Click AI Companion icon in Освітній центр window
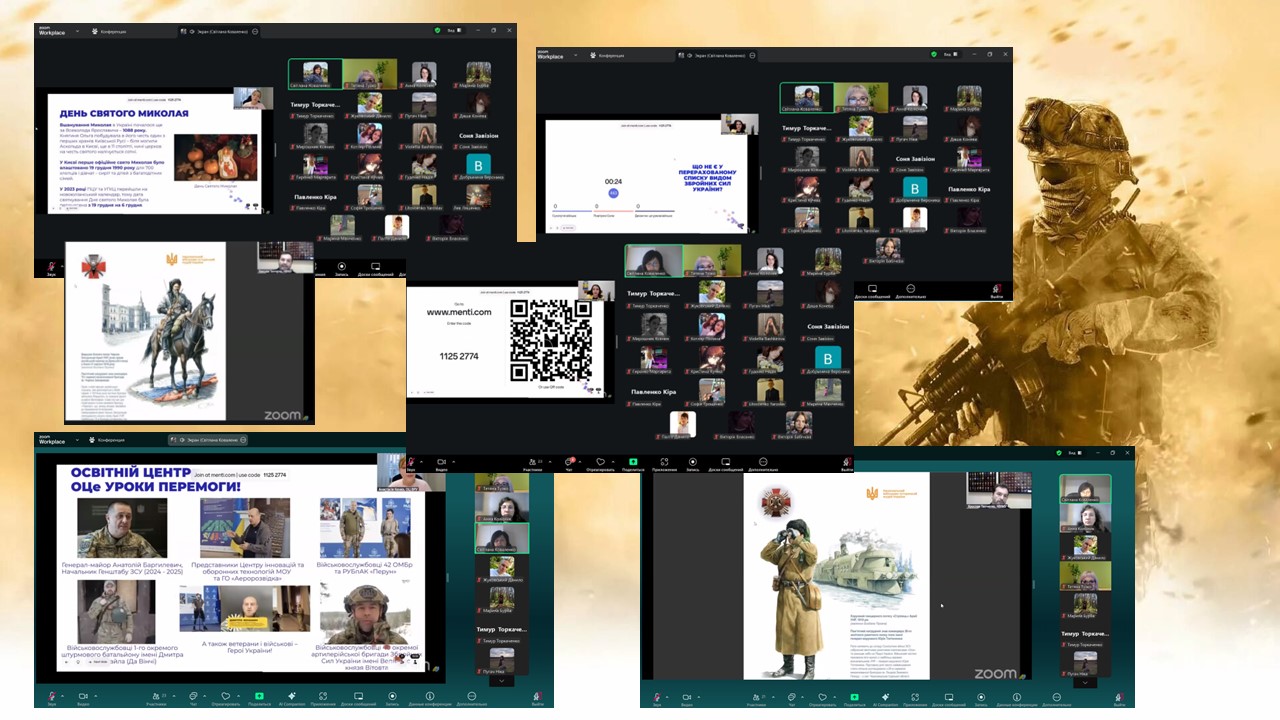The width and height of the screenshot is (1280, 720). [x=291, y=696]
